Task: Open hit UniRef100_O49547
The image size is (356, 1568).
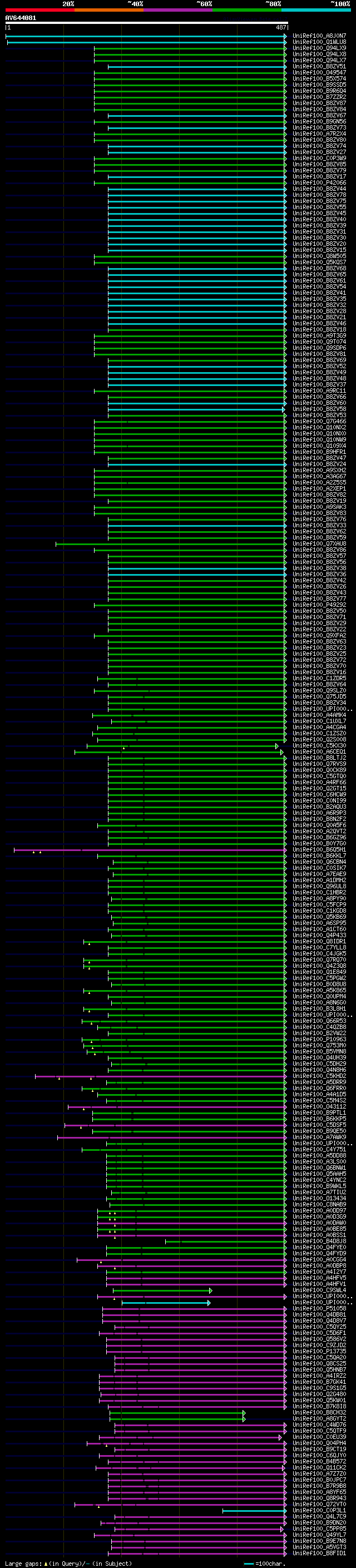Action: tap(319, 73)
